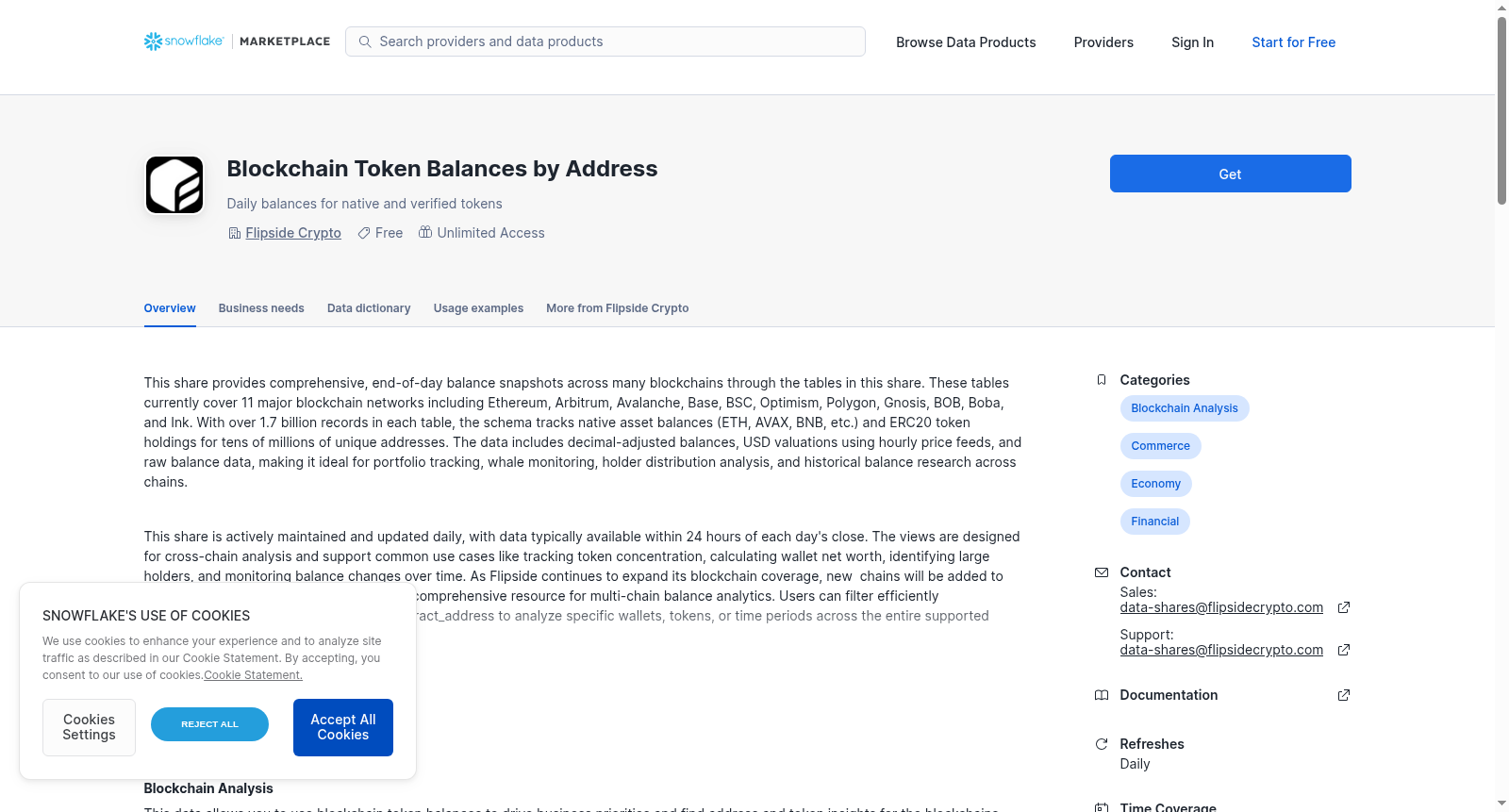1509x812 pixels.
Task: Click the gift icon beside Unlimited Access
Action: (x=425, y=232)
